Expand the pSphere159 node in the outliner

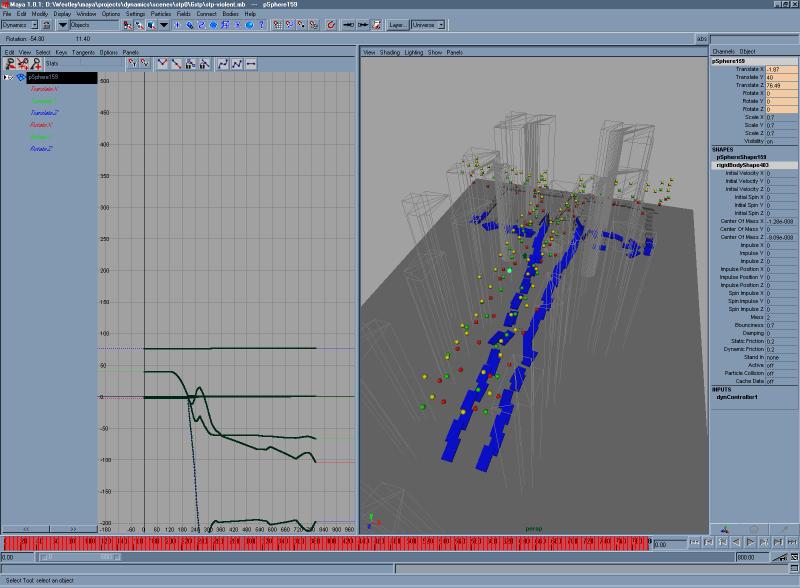pos(8,77)
